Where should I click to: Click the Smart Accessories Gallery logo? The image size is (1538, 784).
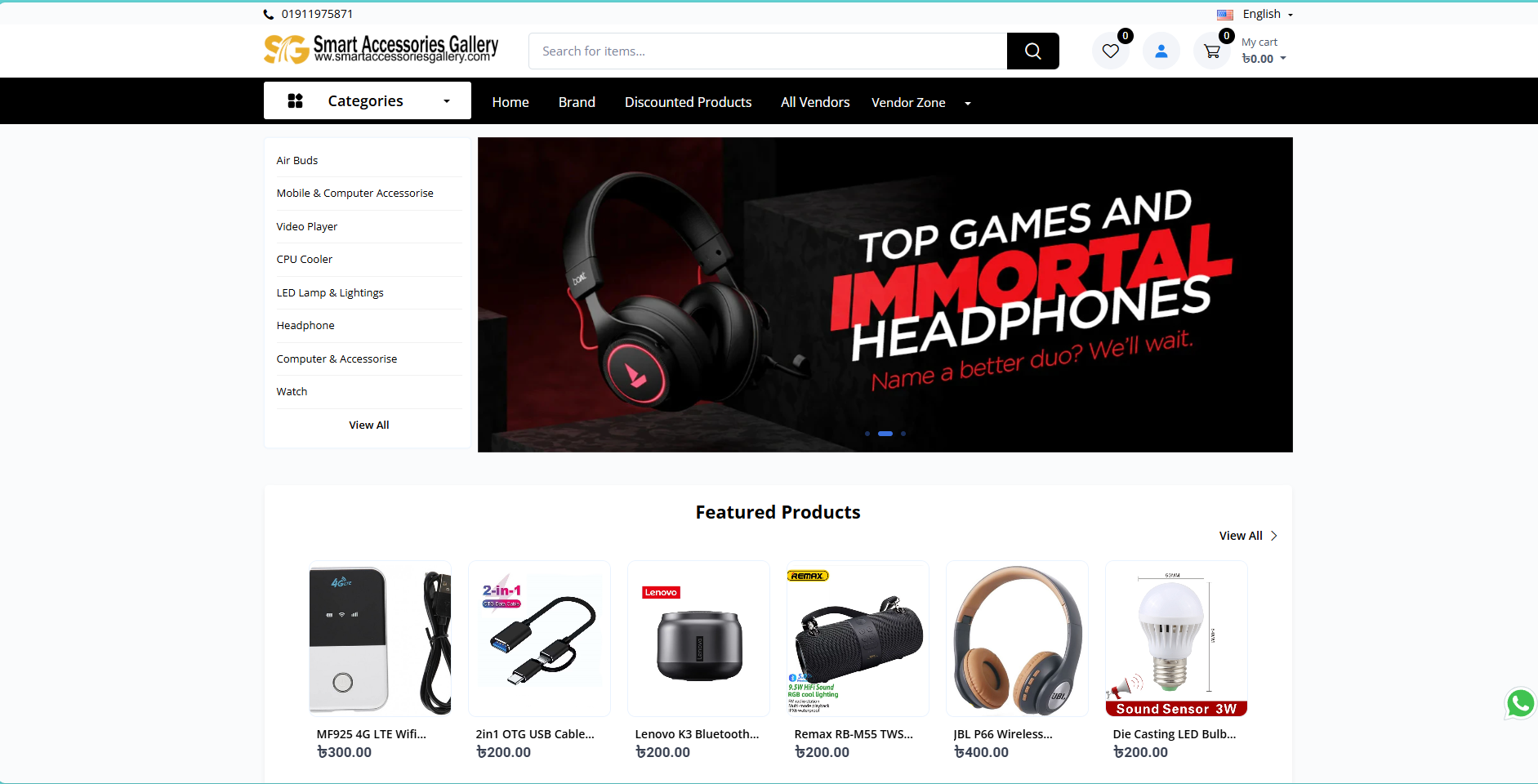coord(381,49)
